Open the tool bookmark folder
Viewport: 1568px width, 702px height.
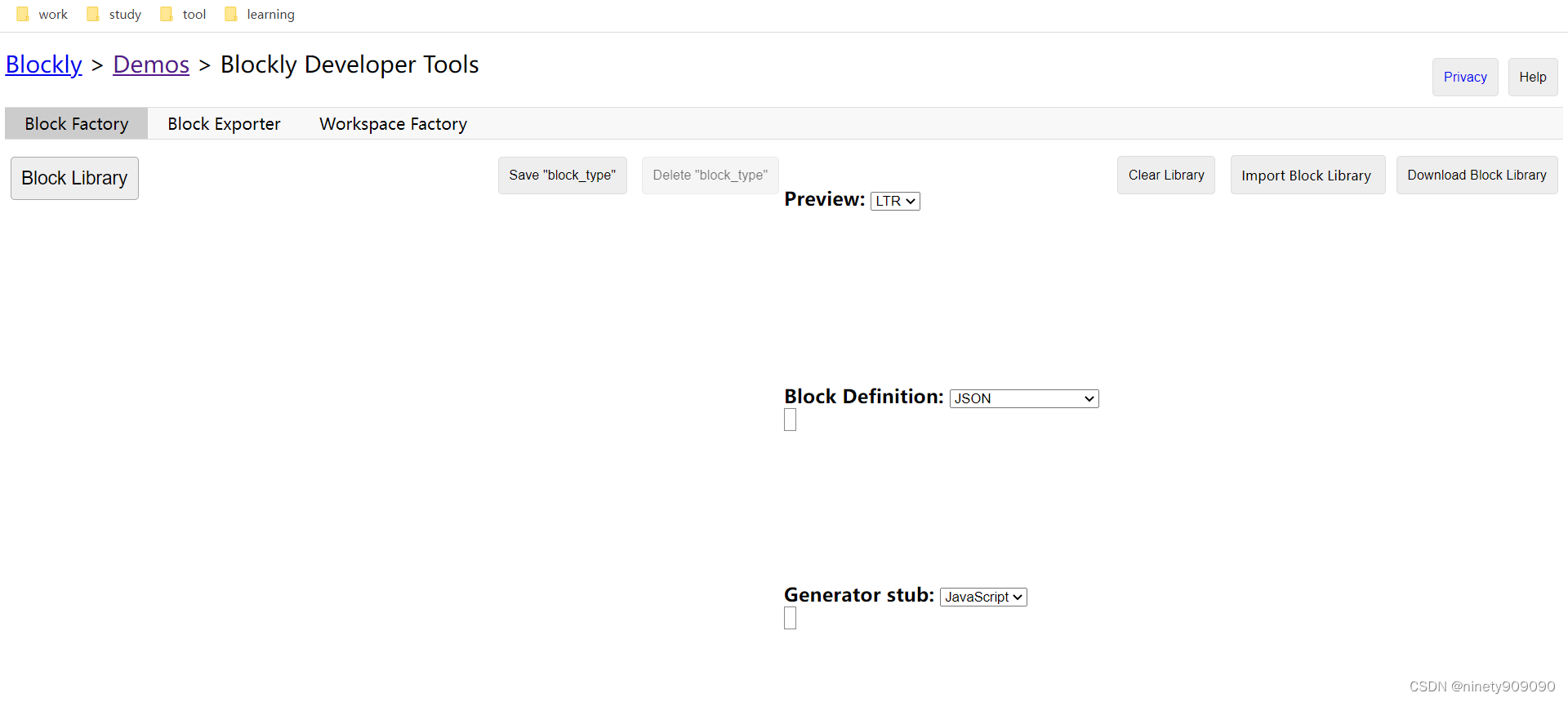[184, 14]
